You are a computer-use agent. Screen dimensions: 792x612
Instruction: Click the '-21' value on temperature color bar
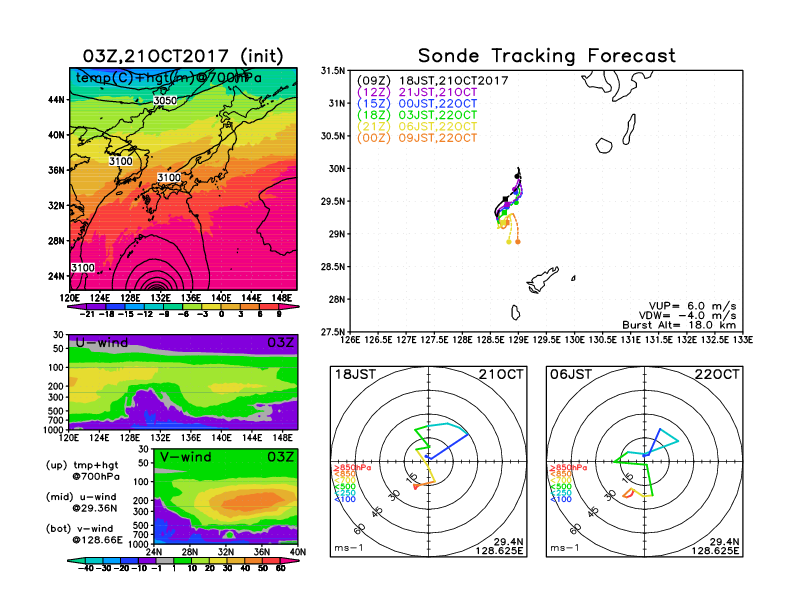click(86, 314)
